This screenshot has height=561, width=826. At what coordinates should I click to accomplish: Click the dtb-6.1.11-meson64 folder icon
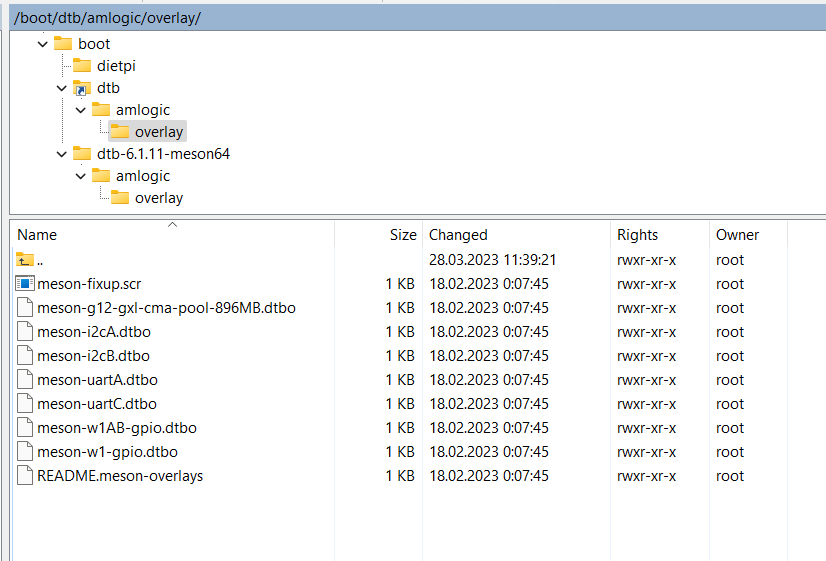point(82,154)
